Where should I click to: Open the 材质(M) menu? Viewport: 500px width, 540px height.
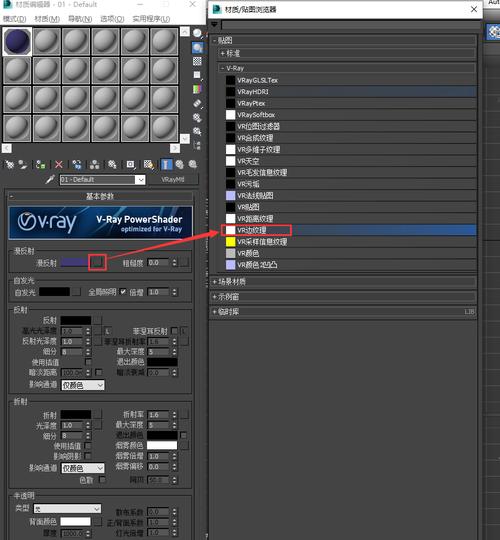click(47, 19)
